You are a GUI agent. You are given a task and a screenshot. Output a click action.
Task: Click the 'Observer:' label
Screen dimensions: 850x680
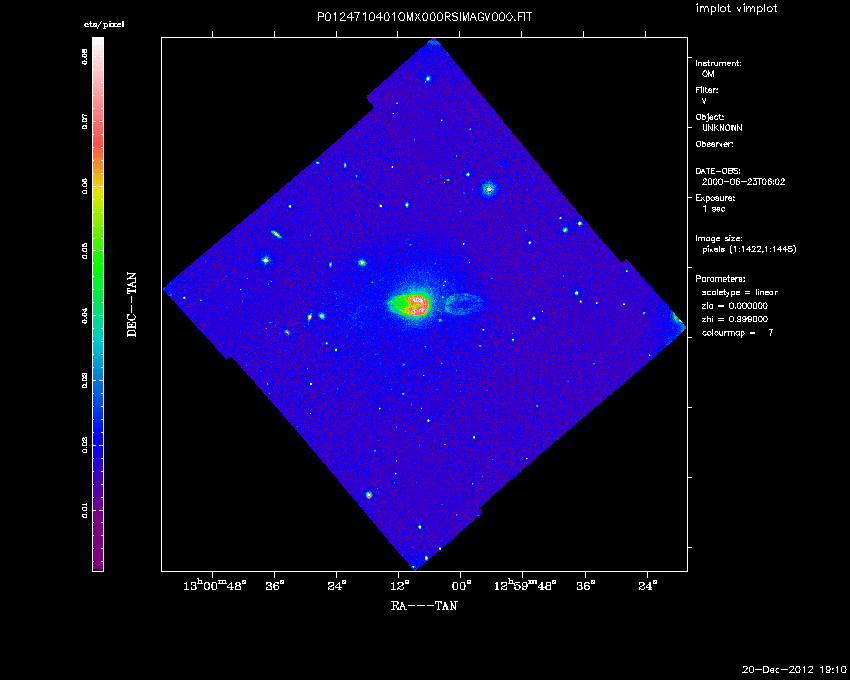tap(714, 144)
